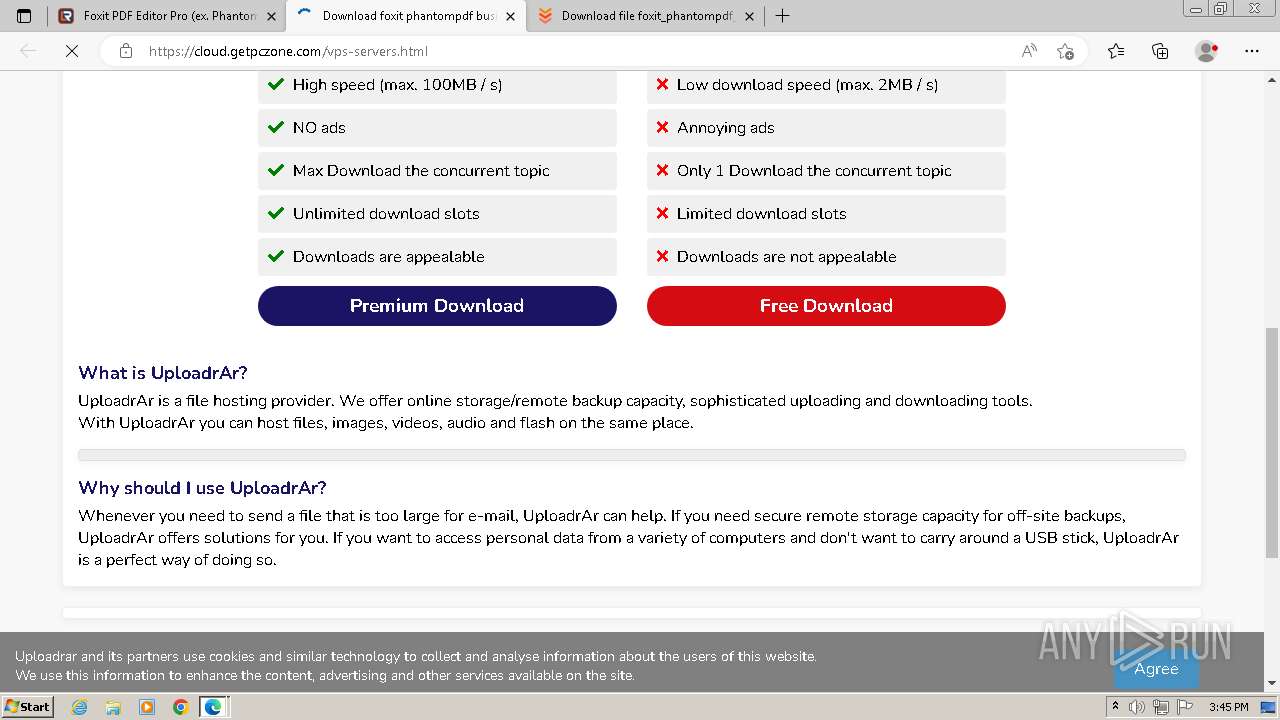Viewport: 1280px width, 720px height.
Task: Open the network tray icon
Action: point(1160,707)
